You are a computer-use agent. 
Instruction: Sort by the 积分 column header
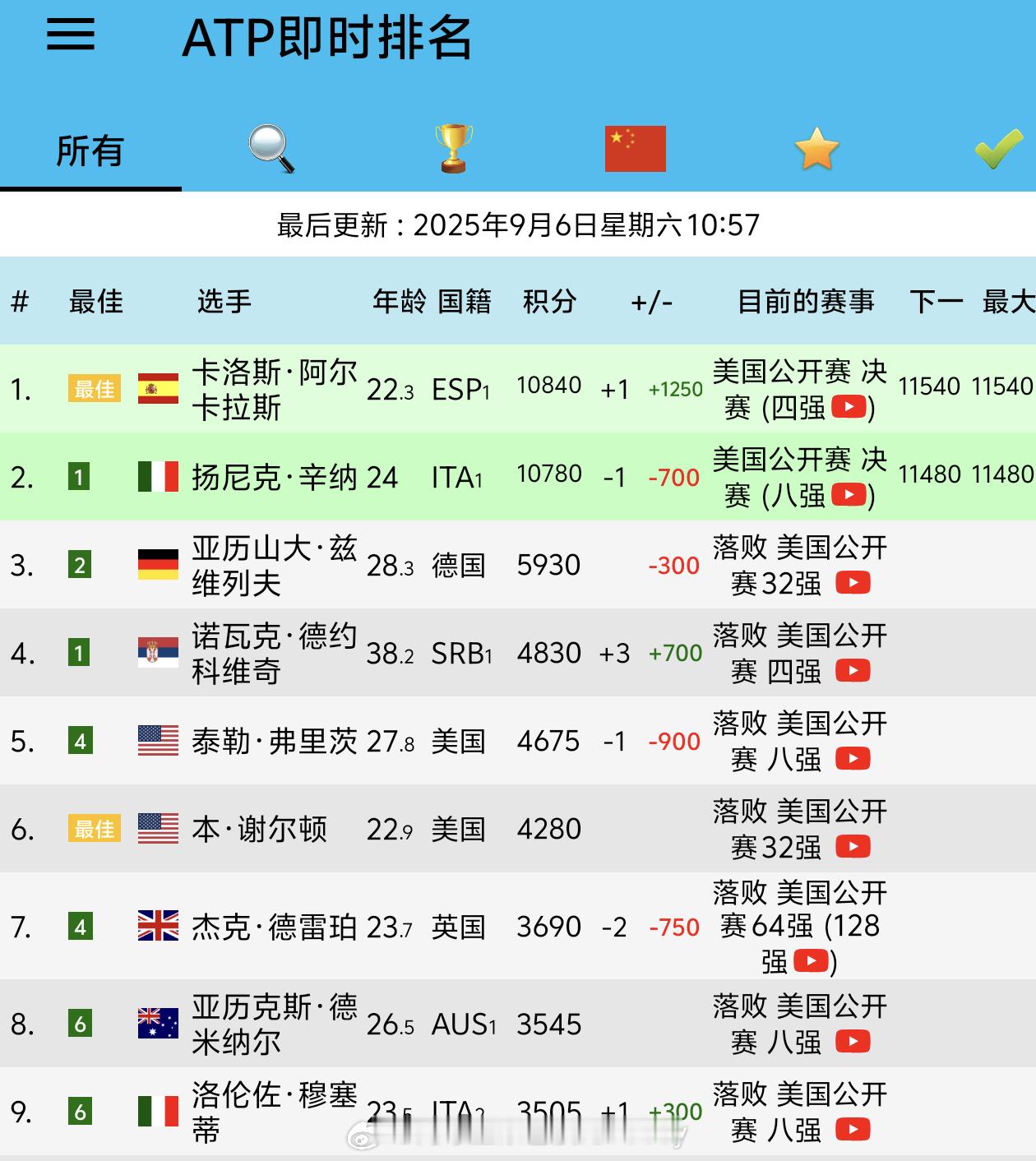point(550,302)
